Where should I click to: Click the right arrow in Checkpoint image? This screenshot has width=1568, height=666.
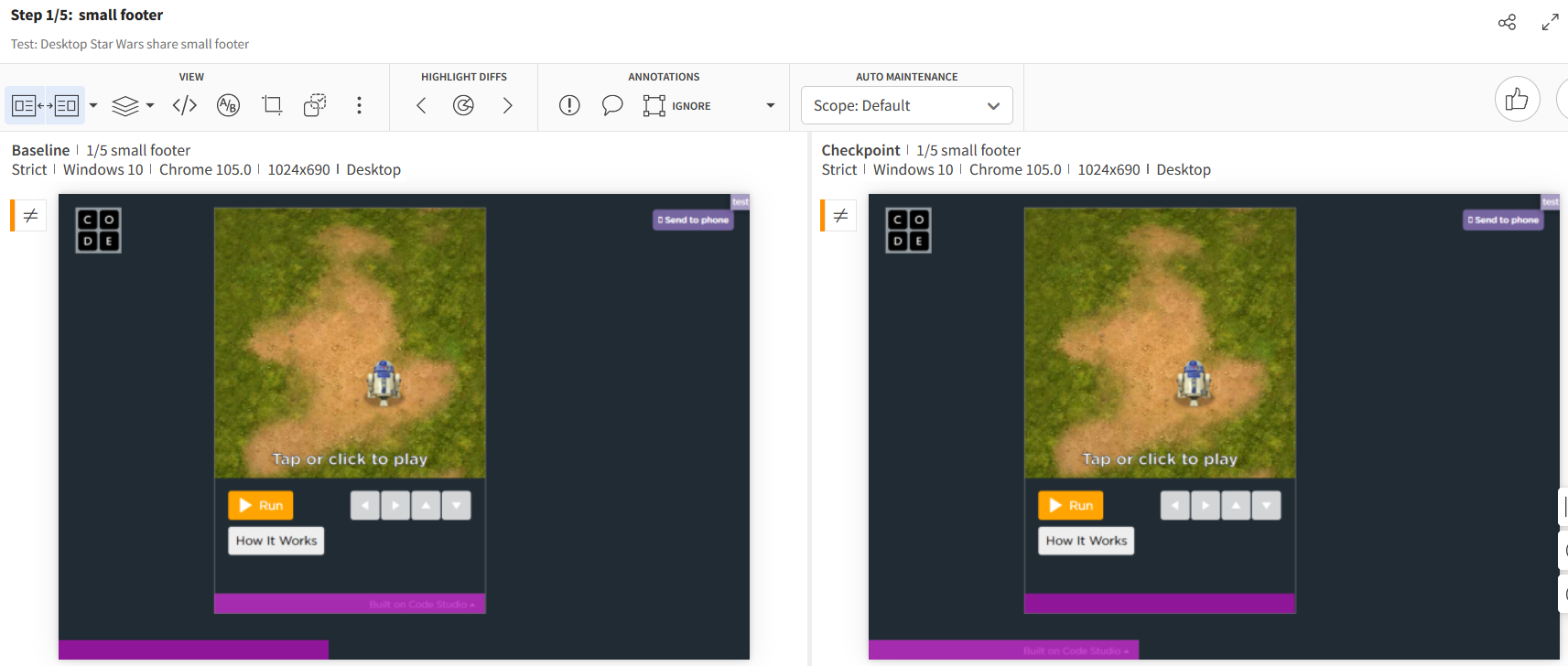tap(1206, 505)
